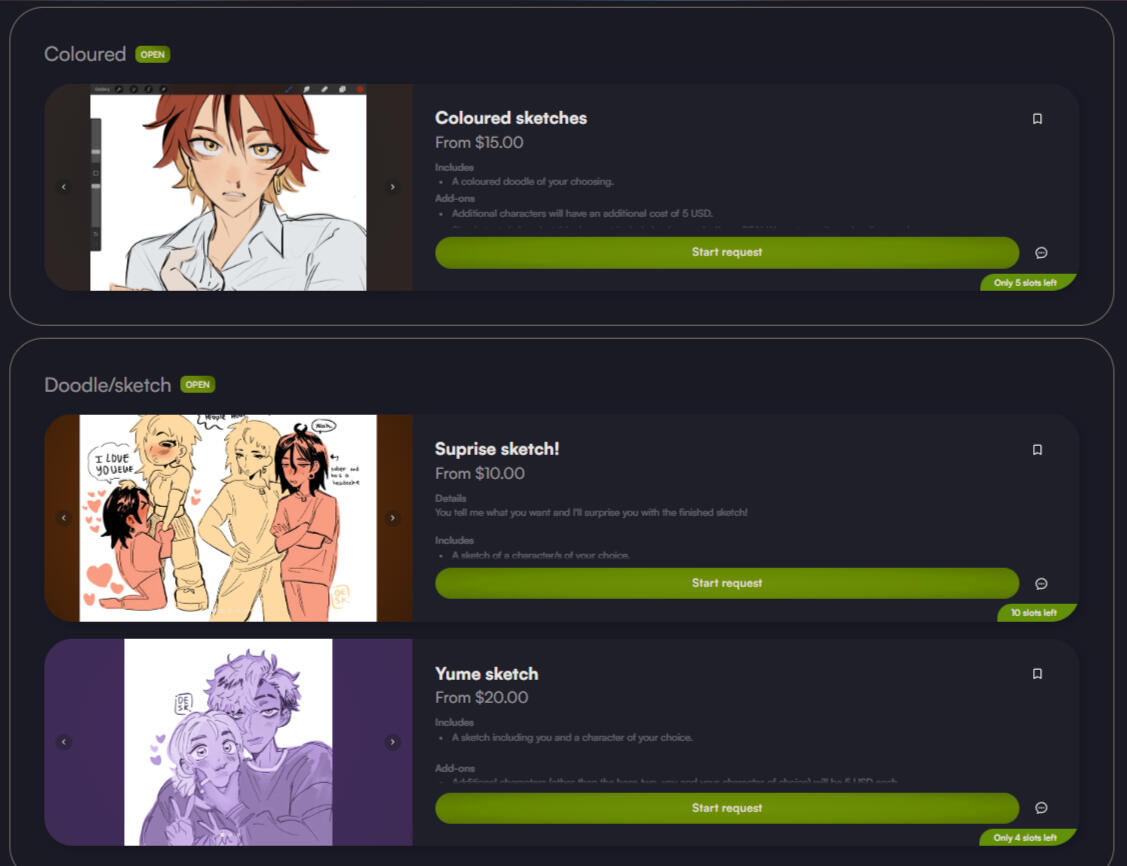The image size is (1127, 866).
Task: Open the purple Yume sketch preview image
Action: pyautogui.click(x=228, y=742)
